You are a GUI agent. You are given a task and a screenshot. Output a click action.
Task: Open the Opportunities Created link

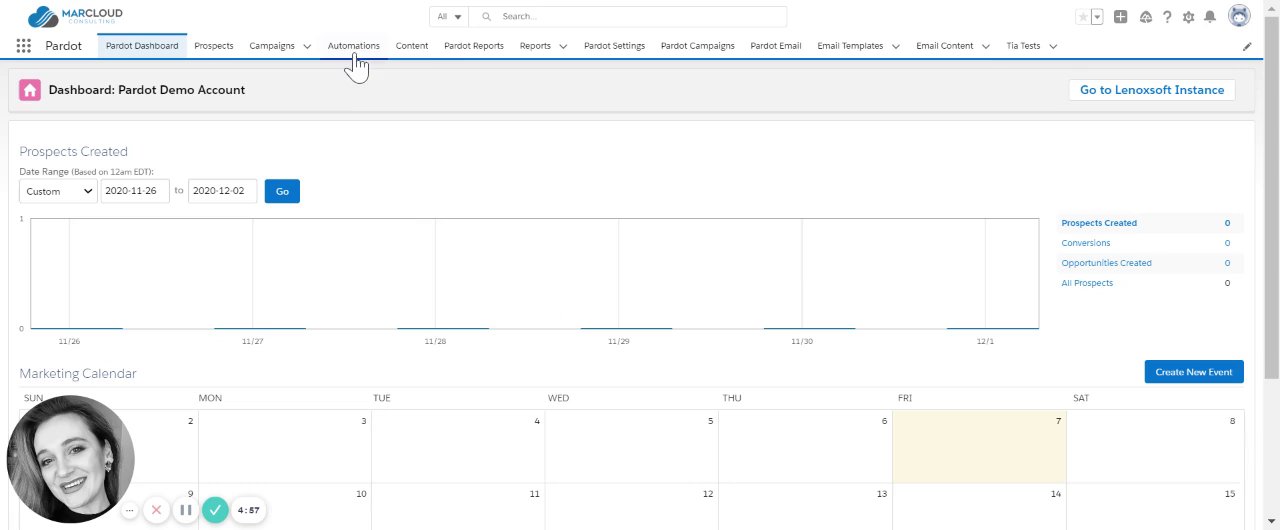[x=1106, y=263]
